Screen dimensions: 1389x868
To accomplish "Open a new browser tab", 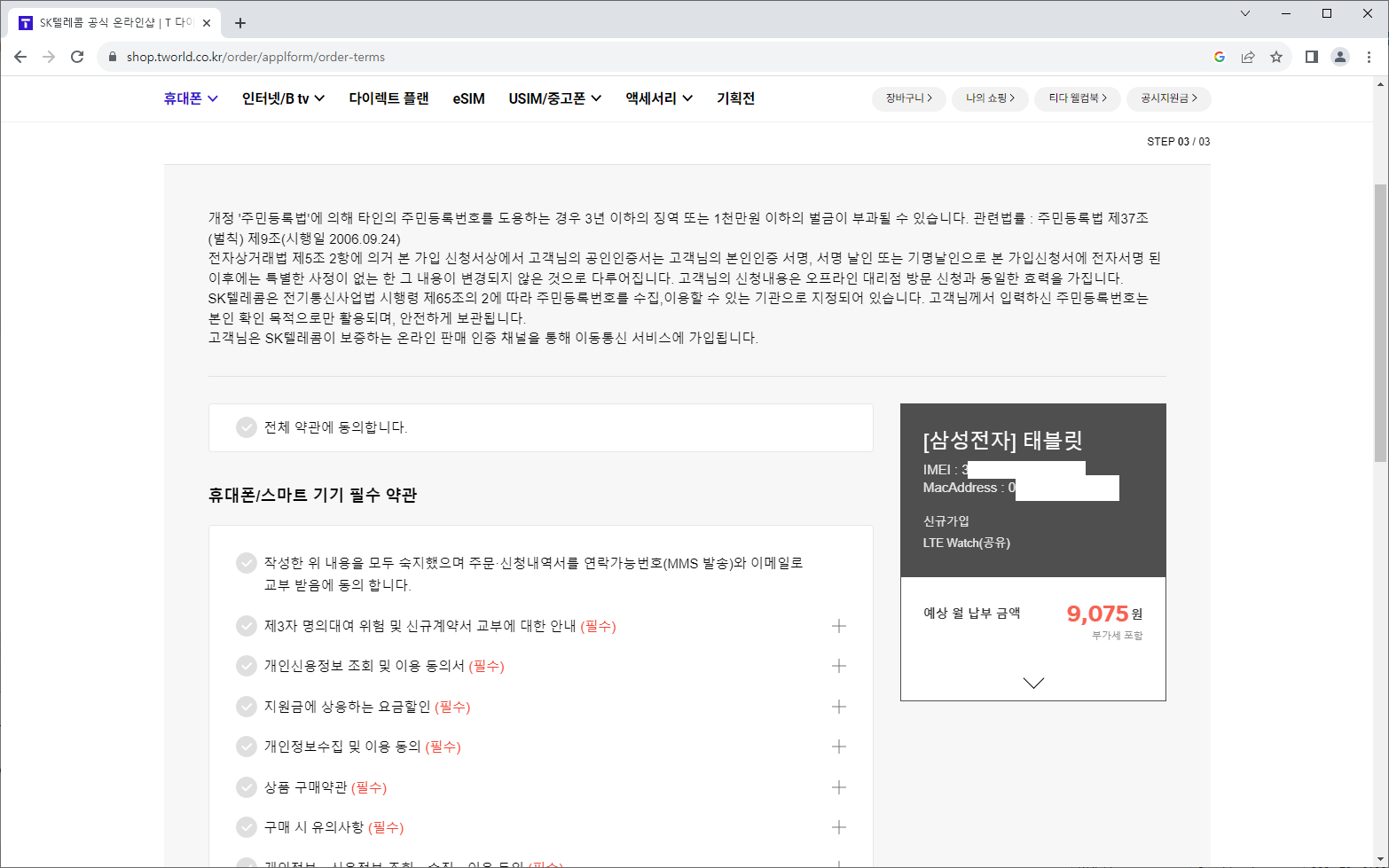I will point(240,23).
